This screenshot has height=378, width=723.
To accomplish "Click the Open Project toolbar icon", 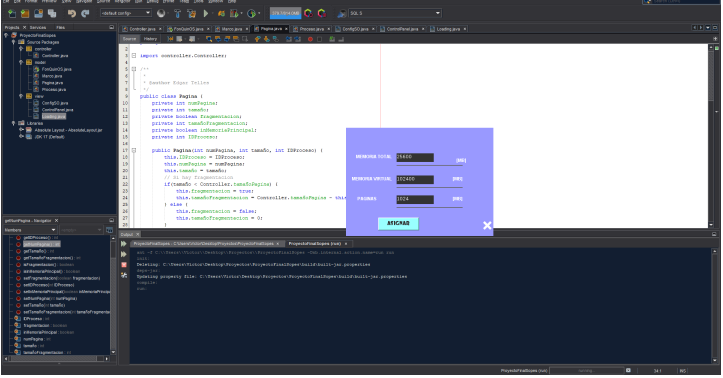I will 39,13.
